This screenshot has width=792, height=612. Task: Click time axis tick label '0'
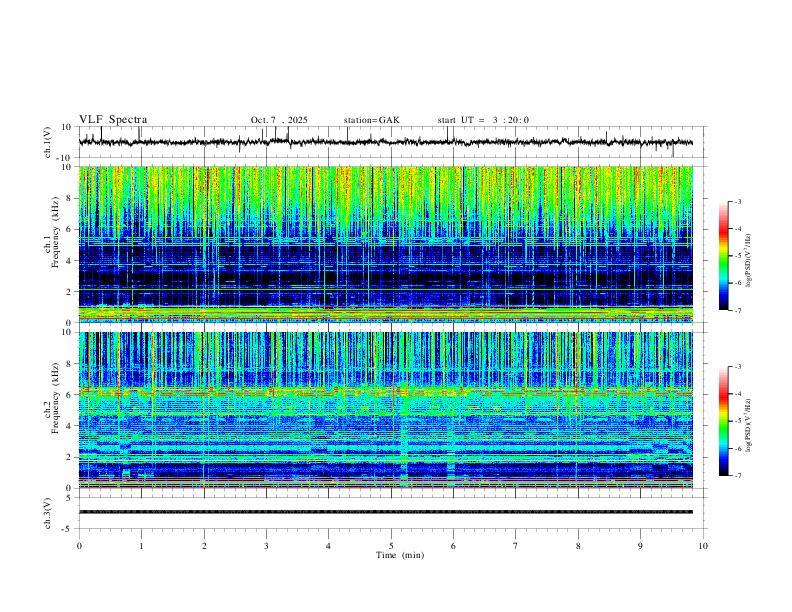[79, 546]
